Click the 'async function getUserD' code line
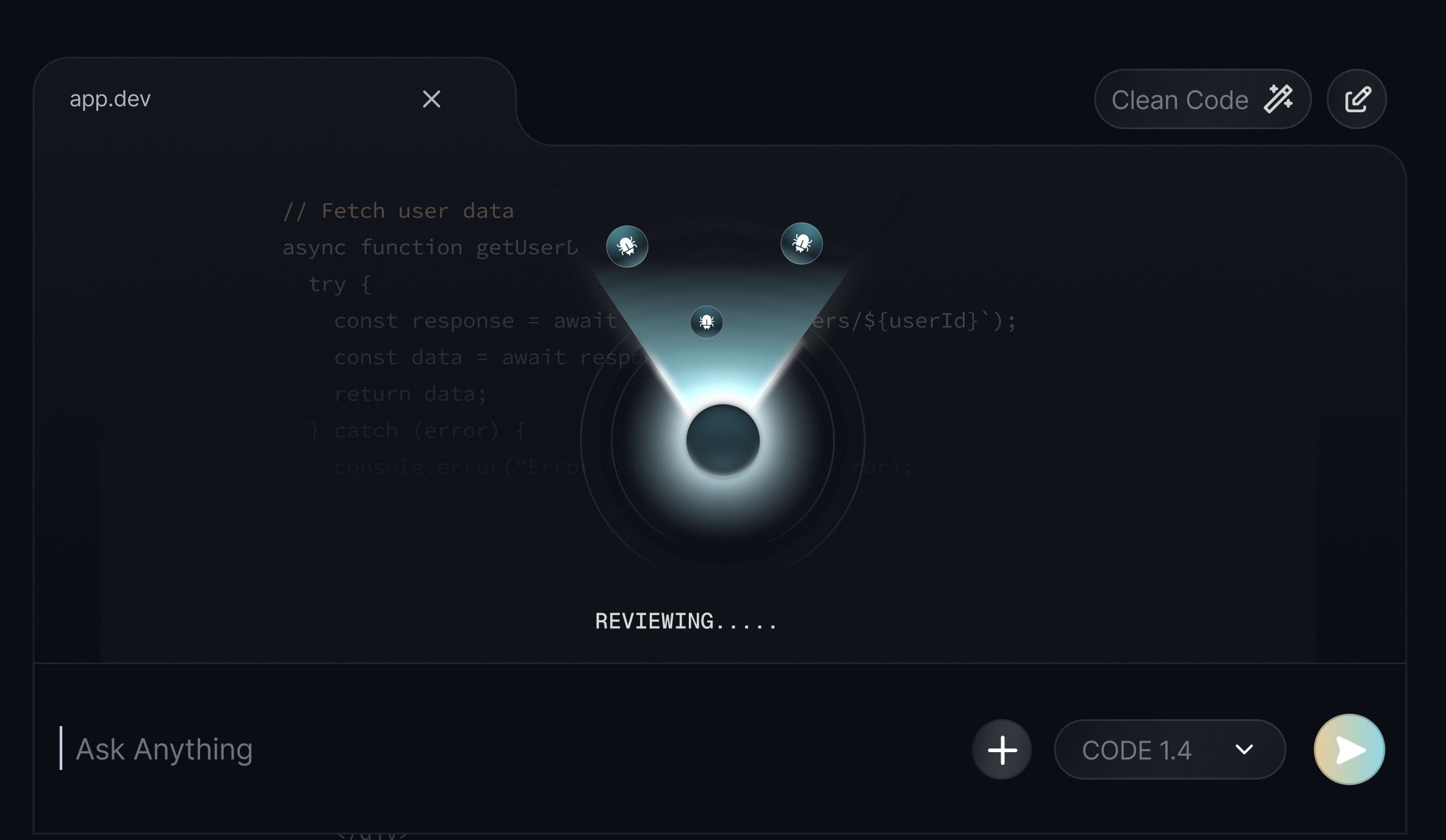This screenshot has width=1446, height=840. (430, 248)
